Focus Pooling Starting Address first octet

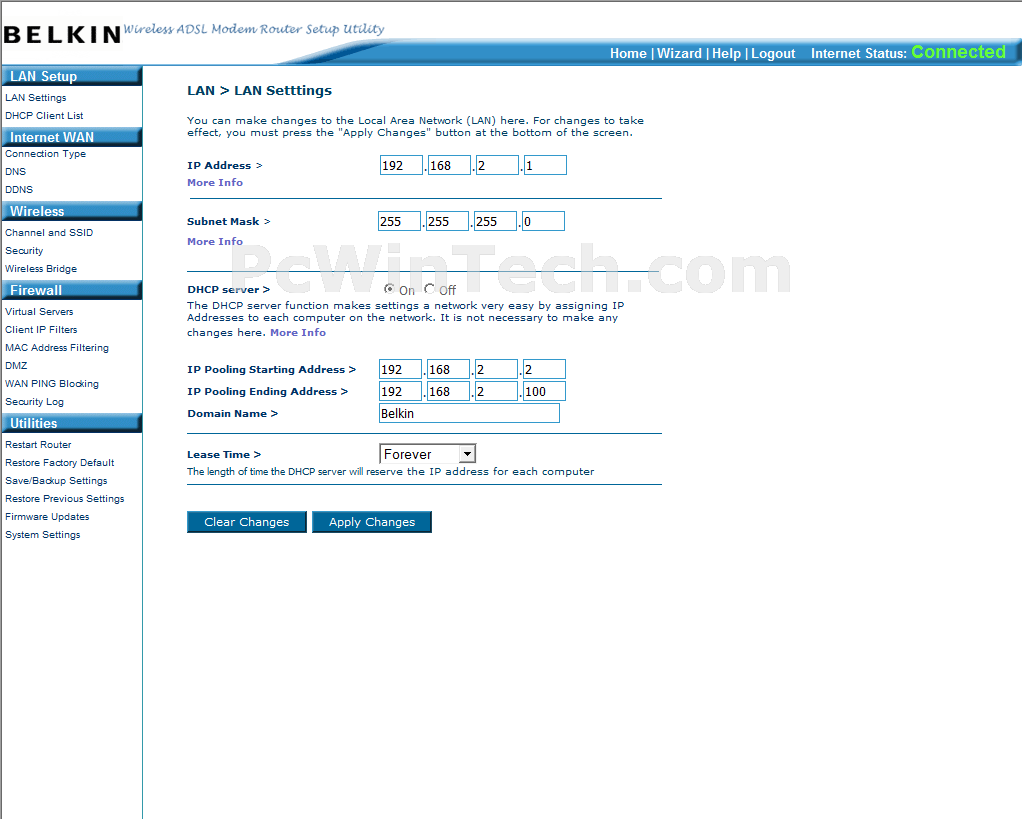(400, 369)
